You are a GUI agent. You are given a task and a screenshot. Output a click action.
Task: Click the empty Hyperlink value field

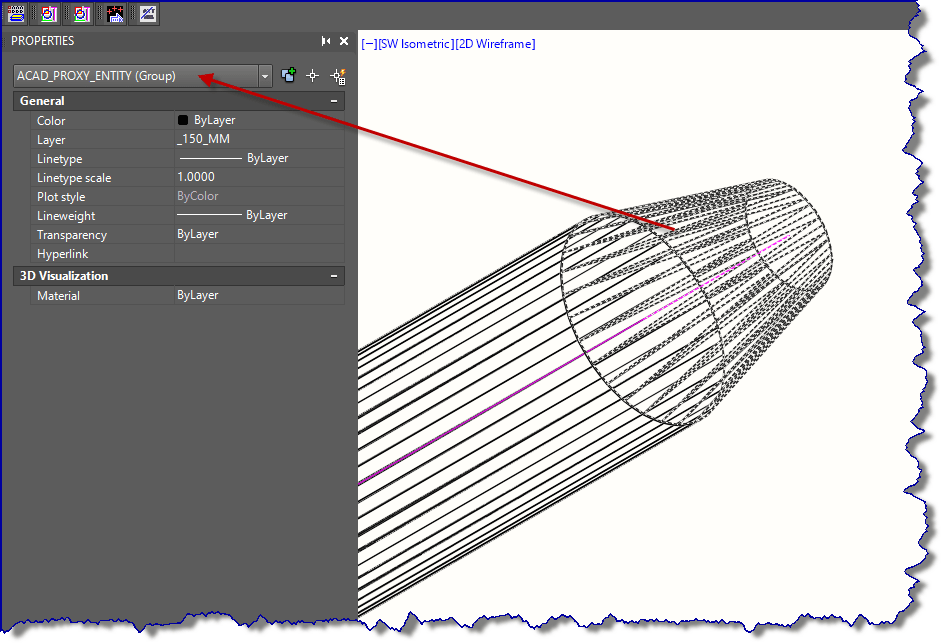pos(259,253)
